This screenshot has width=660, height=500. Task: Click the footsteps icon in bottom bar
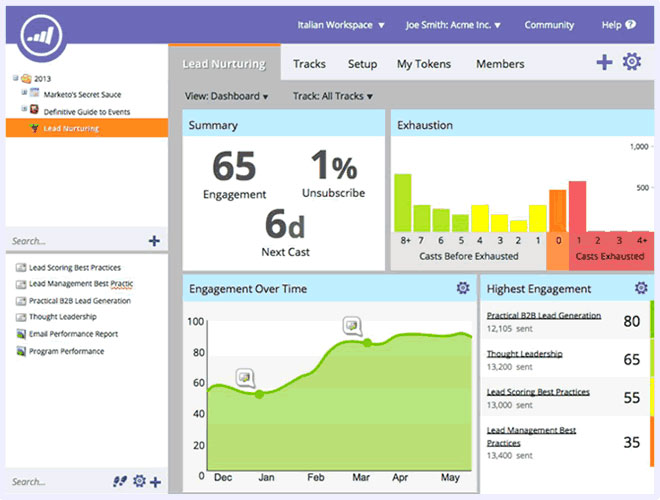pos(120,481)
